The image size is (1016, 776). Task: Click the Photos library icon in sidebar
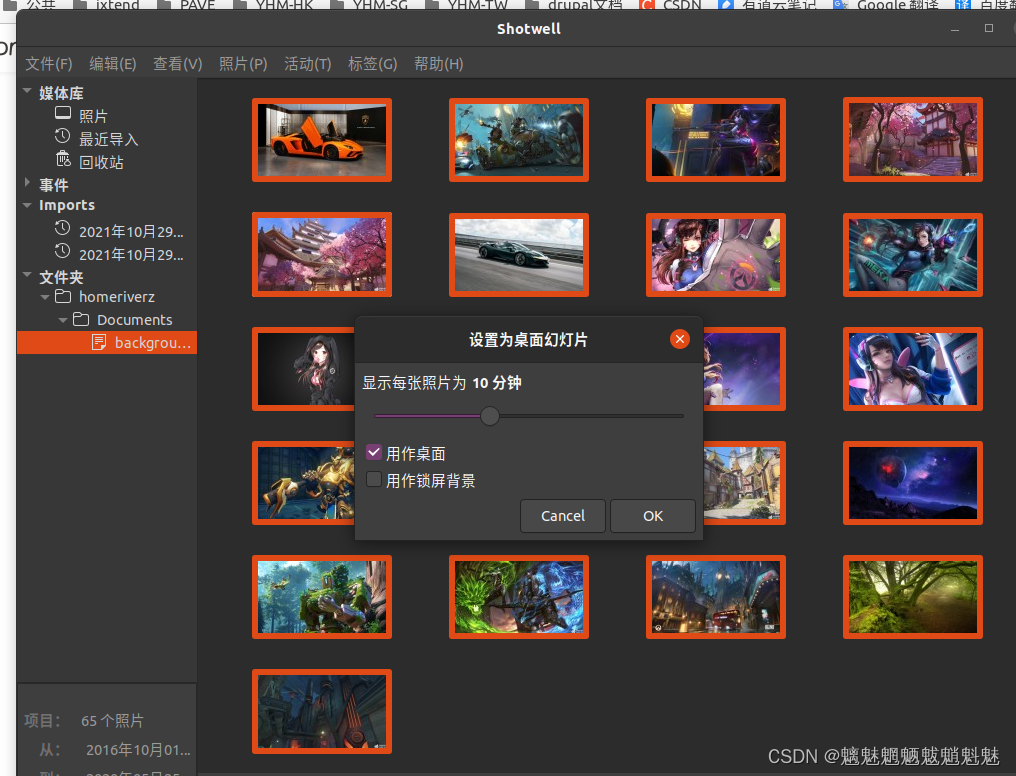[x=63, y=114]
